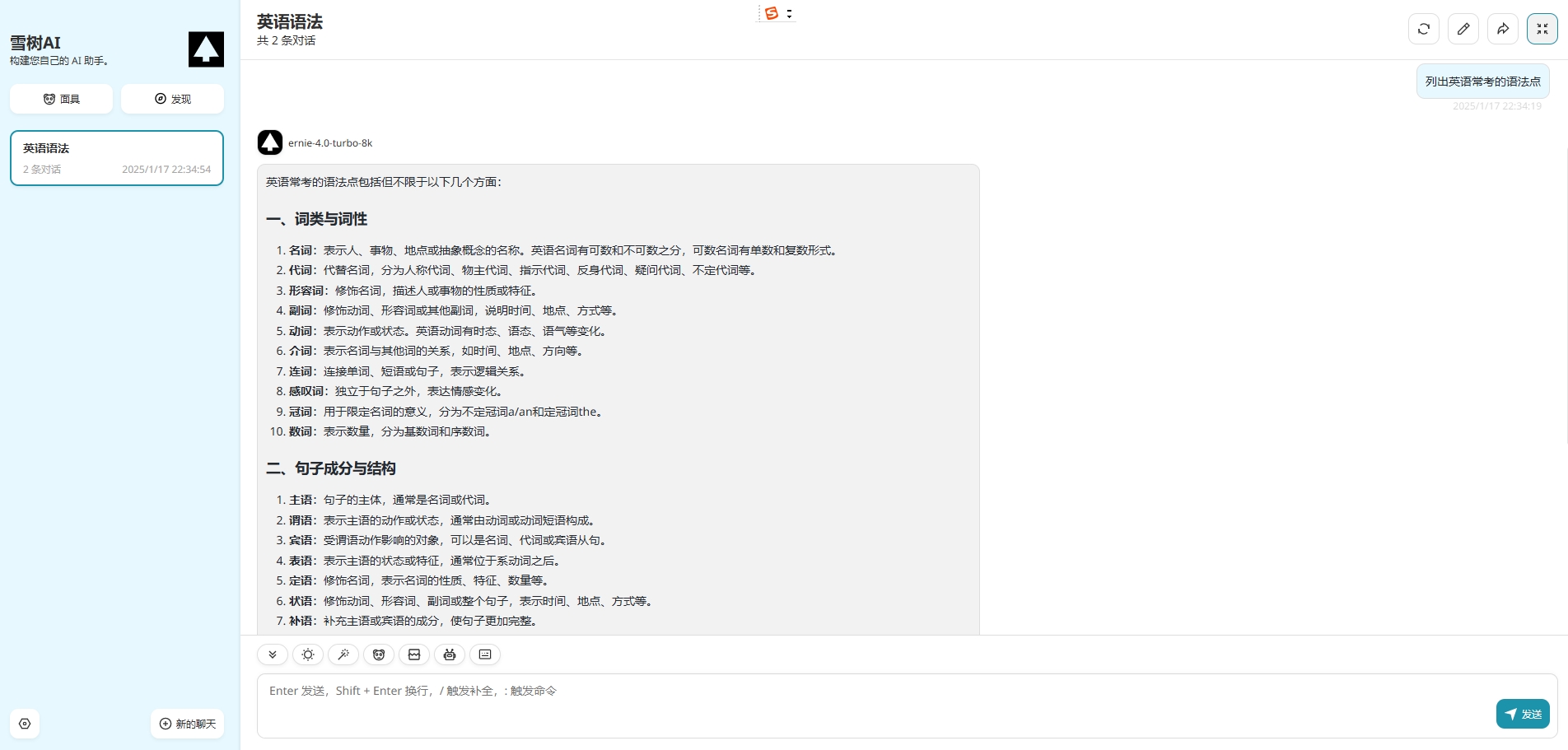Viewport: 1568px width, 750px height.
Task: Open settings via bottom-left gear icon
Action: tap(25, 723)
